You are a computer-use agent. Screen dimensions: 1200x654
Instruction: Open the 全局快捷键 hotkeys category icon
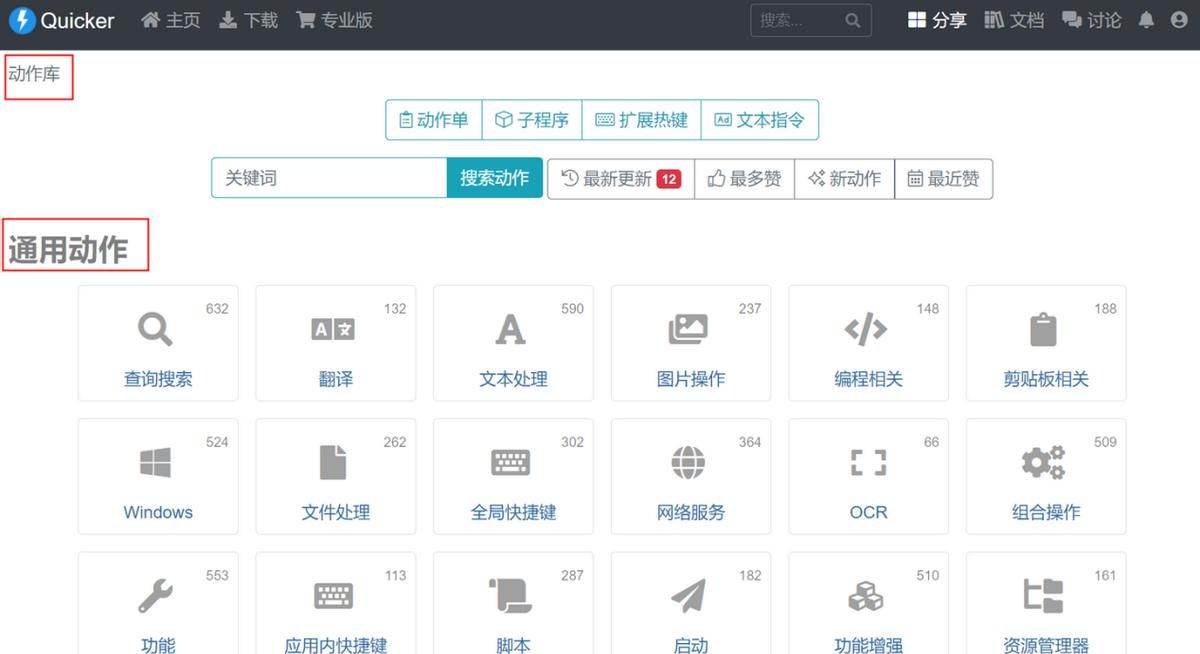512,462
